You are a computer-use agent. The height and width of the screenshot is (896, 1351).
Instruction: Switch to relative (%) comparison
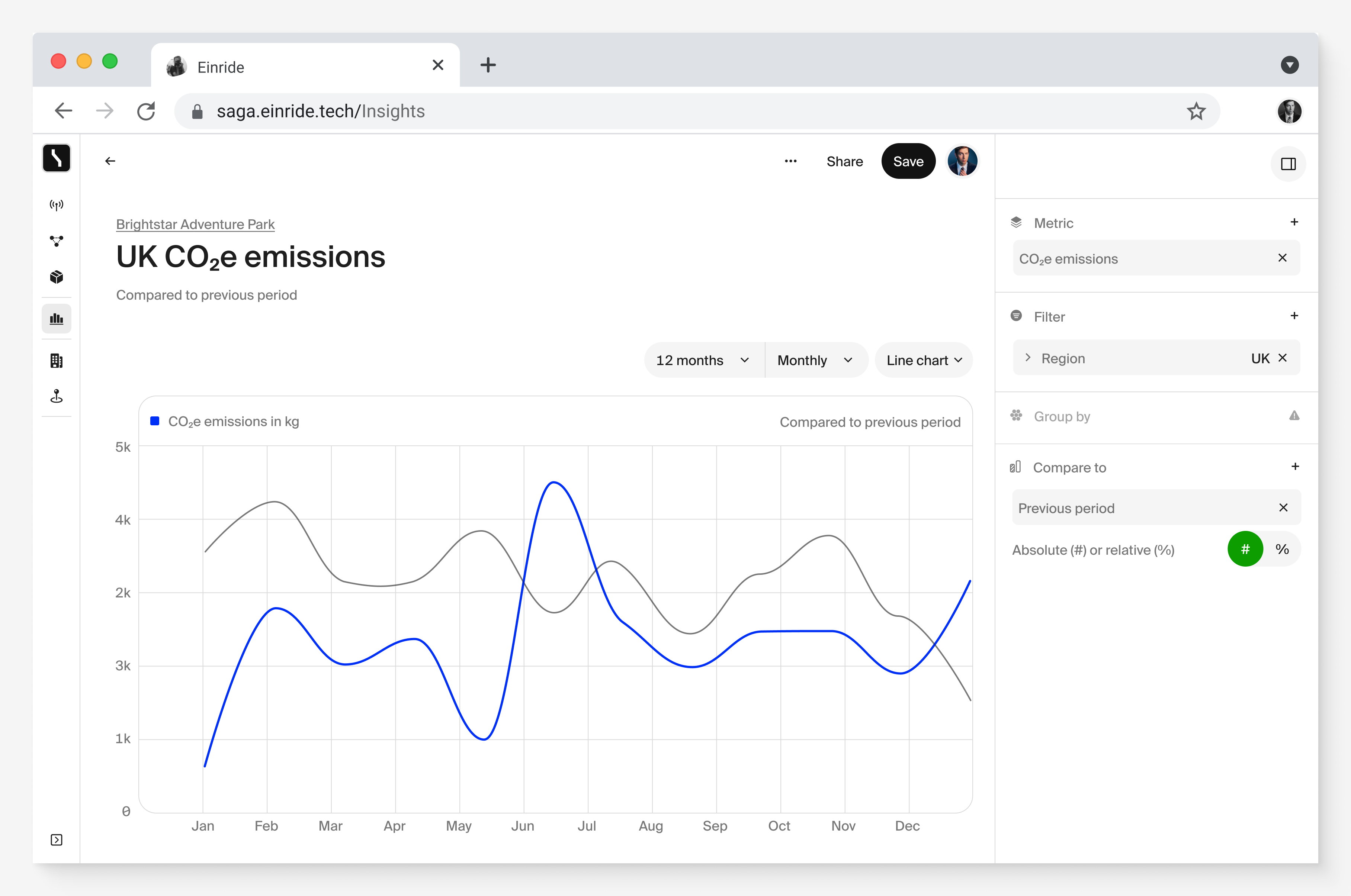1282,549
